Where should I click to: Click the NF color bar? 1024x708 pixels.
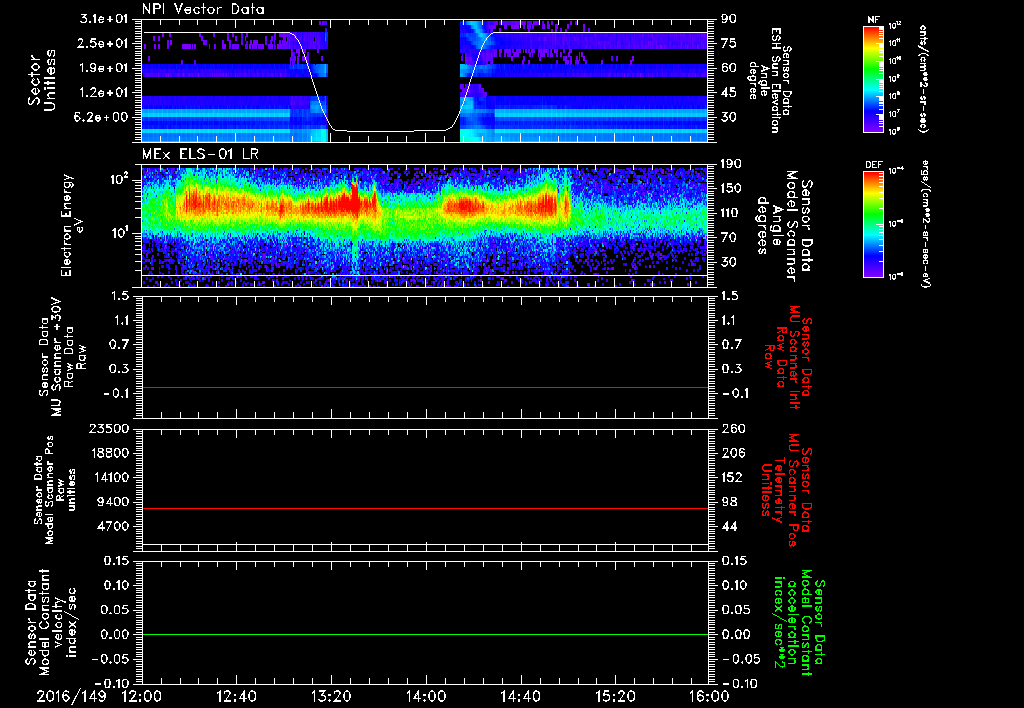coord(874,78)
